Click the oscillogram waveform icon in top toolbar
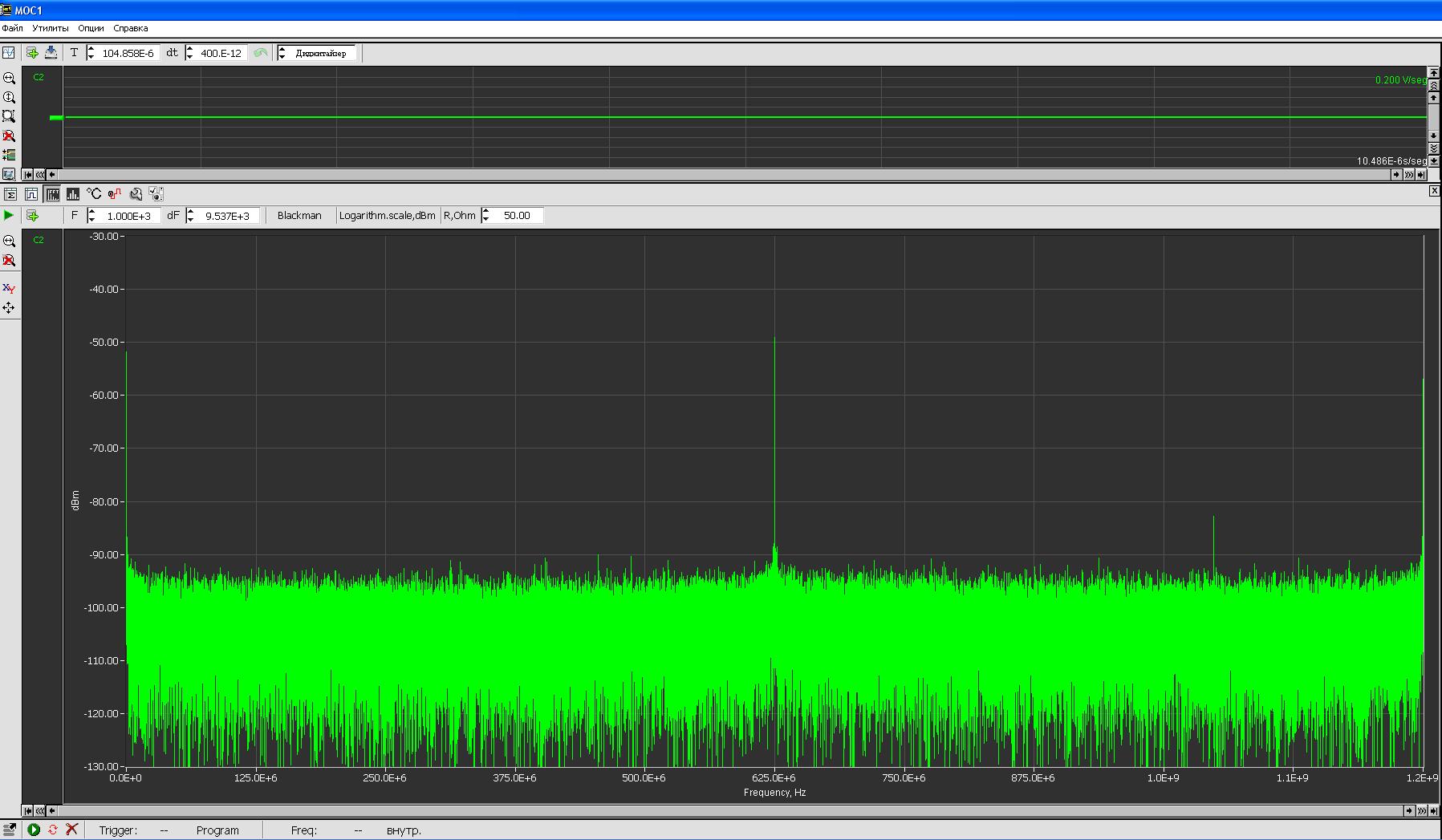Image resolution: width=1442 pixels, height=840 pixels. pos(8,53)
